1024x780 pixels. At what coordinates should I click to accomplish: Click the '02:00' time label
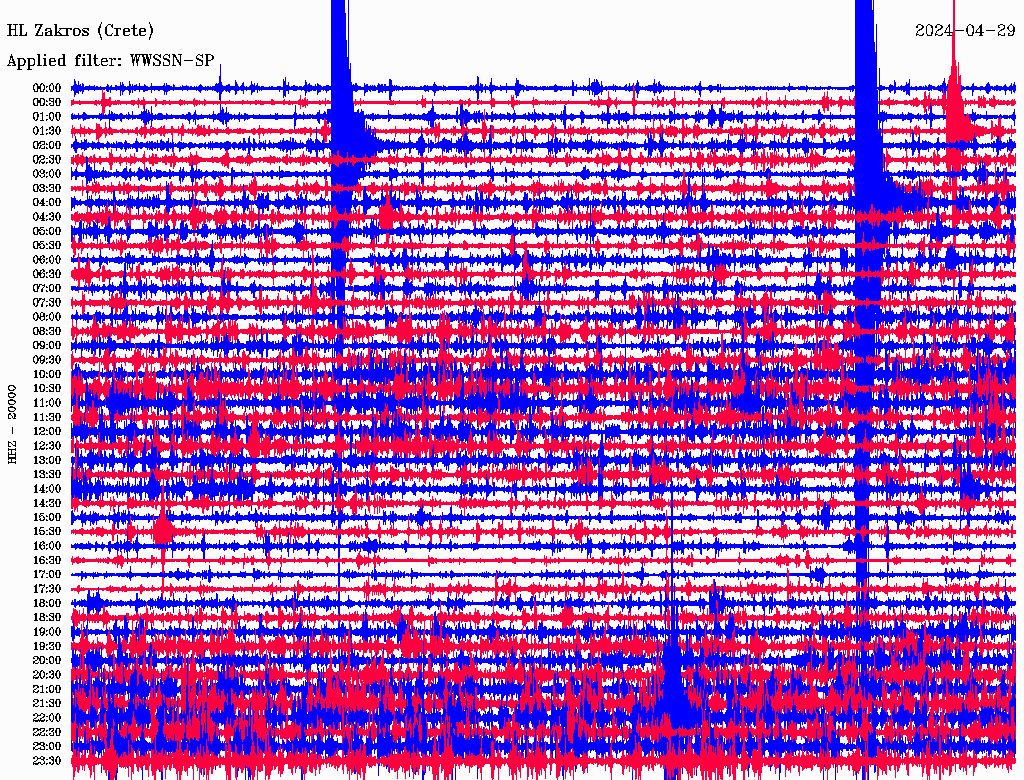(47, 145)
